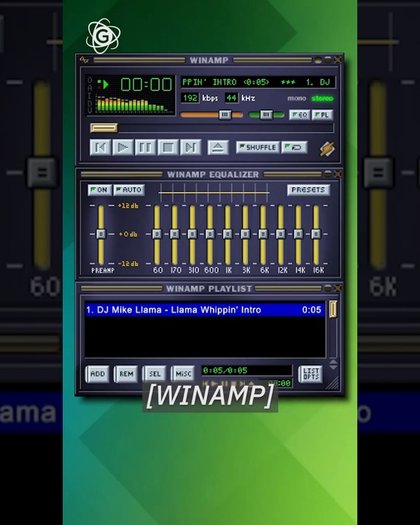Image resolution: width=420 pixels, height=525 pixels.
Task: Toggle equalizer ON button
Action: coord(99,190)
